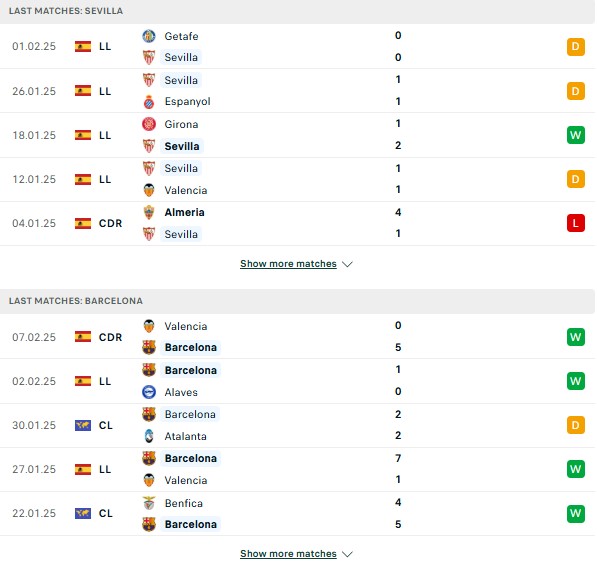
Task: Click the orange D badge for Getafe match
Action: [x=576, y=47]
